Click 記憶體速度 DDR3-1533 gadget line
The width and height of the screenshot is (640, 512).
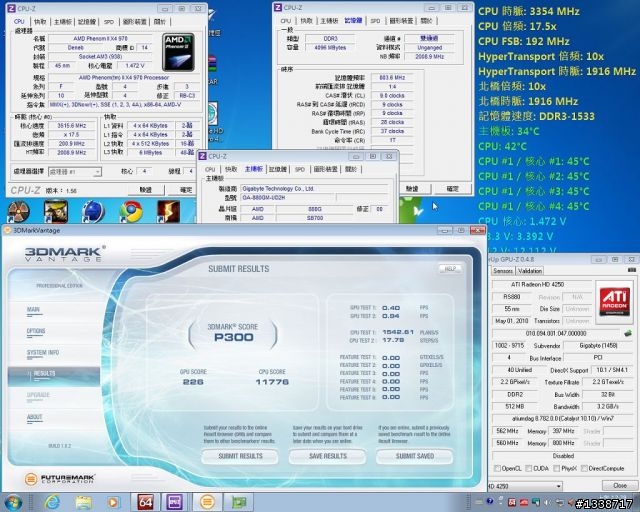coord(536,116)
